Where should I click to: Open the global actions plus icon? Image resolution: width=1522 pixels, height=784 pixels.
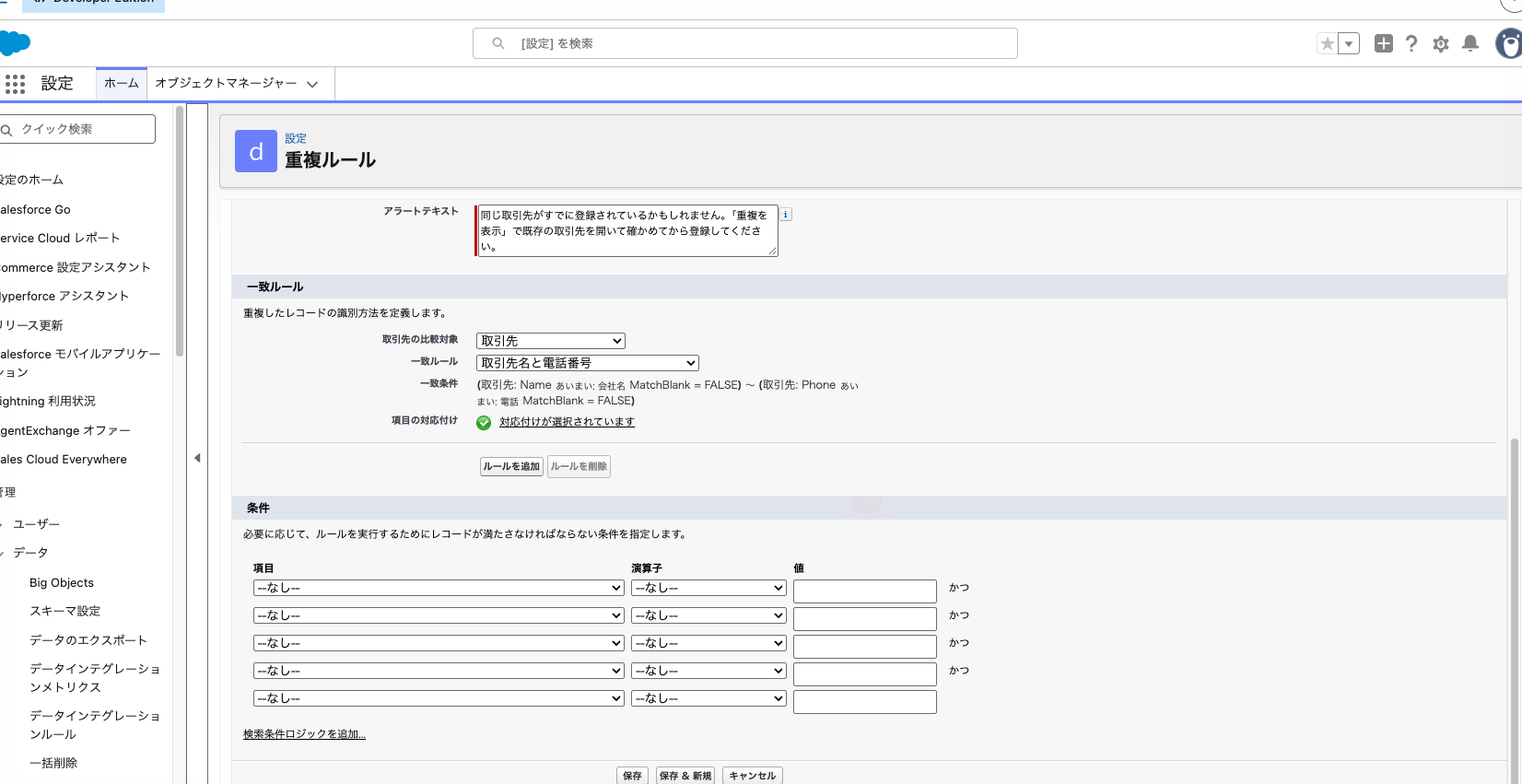1383,43
